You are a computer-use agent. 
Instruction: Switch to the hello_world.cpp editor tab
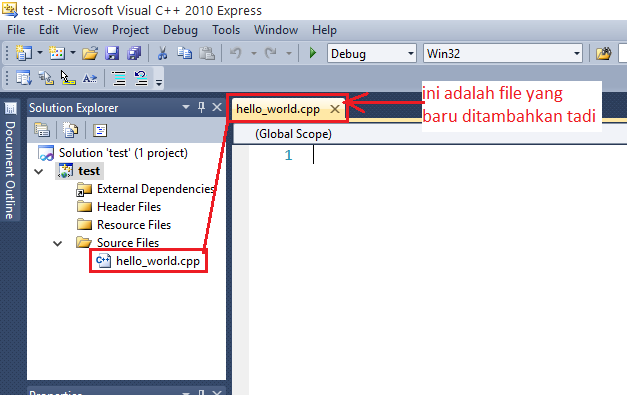pos(278,109)
